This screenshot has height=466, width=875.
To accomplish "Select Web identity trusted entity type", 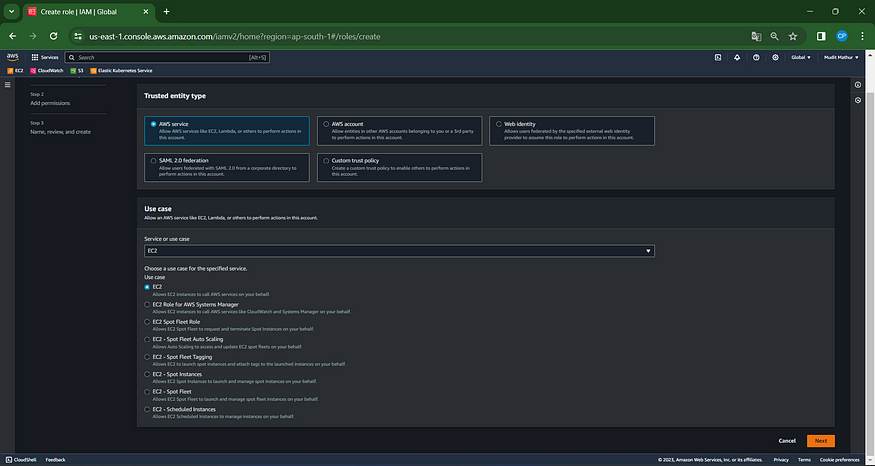I will coord(572,131).
